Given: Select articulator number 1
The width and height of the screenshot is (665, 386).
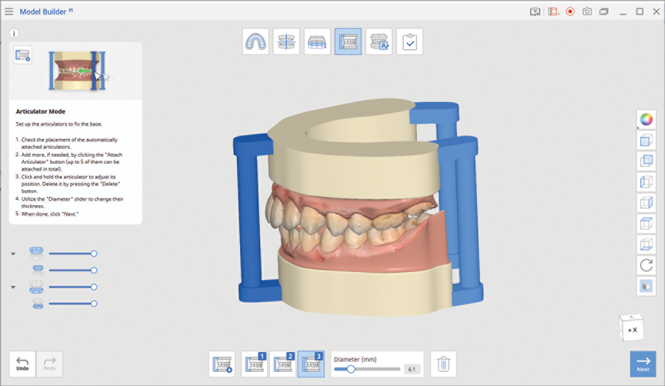Looking at the screenshot, I should (254, 364).
